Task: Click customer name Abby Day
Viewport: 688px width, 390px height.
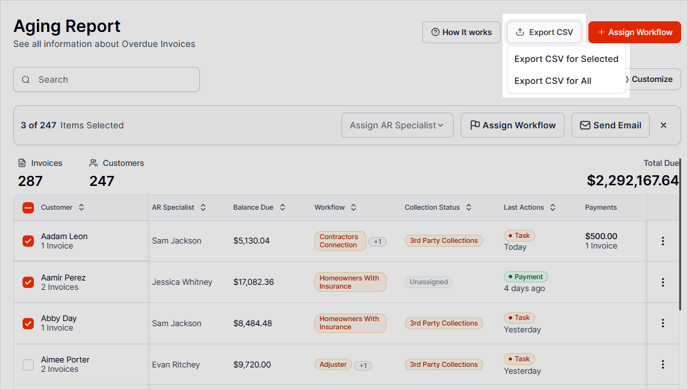Action: click(59, 318)
